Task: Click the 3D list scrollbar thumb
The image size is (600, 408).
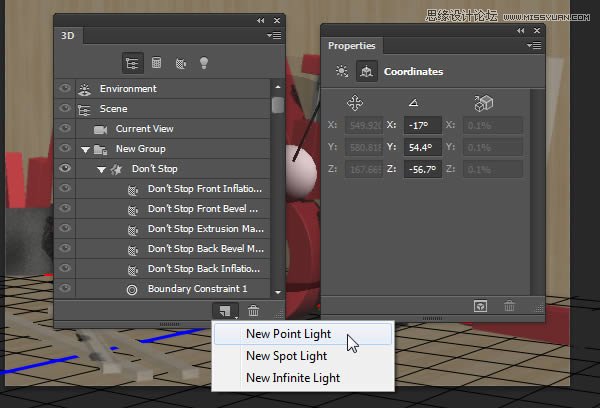Action: pyautogui.click(x=278, y=105)
